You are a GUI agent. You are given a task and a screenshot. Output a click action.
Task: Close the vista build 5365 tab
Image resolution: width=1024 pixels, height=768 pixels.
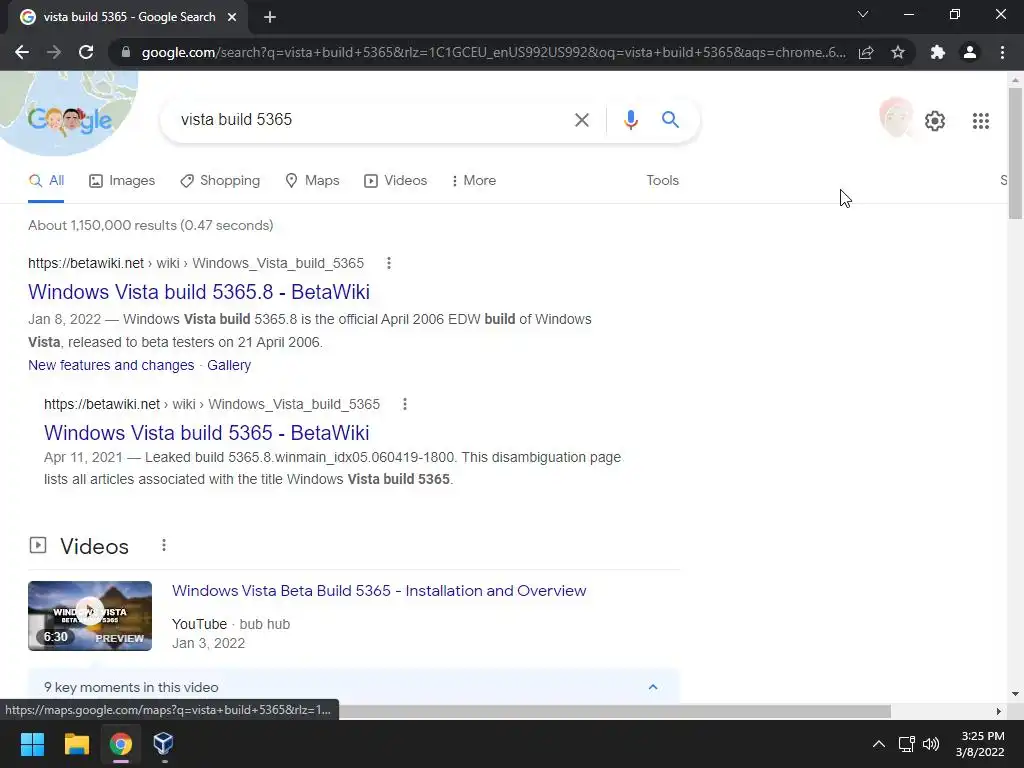point(232,17)
